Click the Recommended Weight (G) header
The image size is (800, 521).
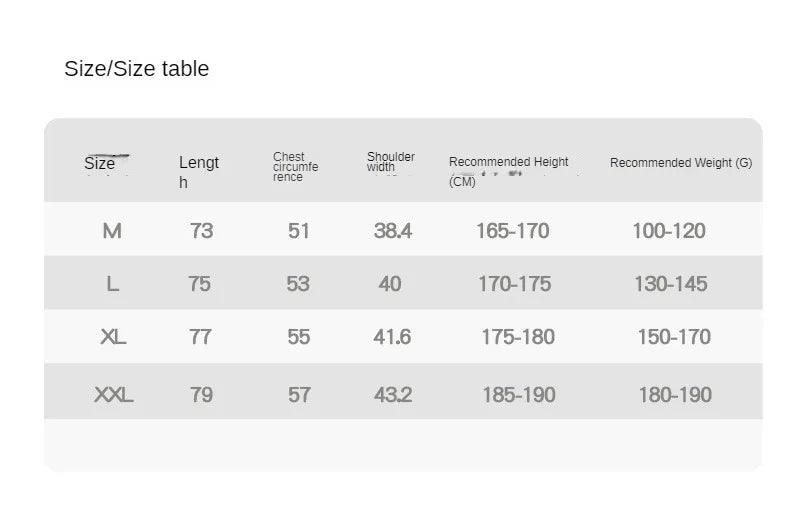(680, 163)
